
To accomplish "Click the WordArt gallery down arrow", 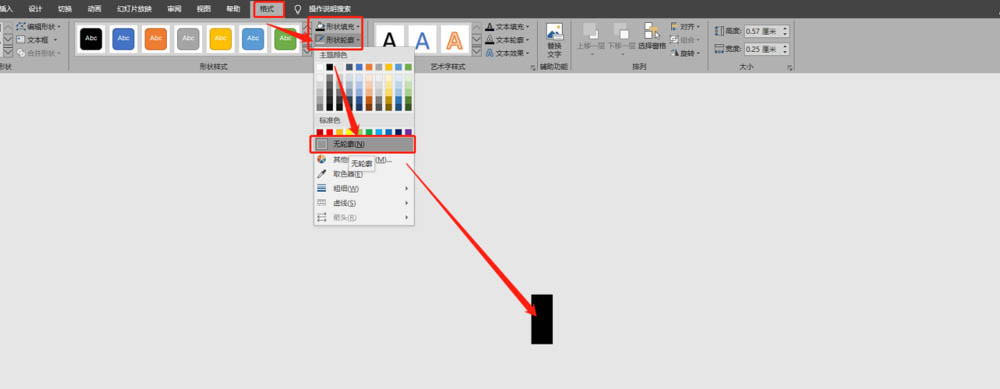I will [476, 40].
